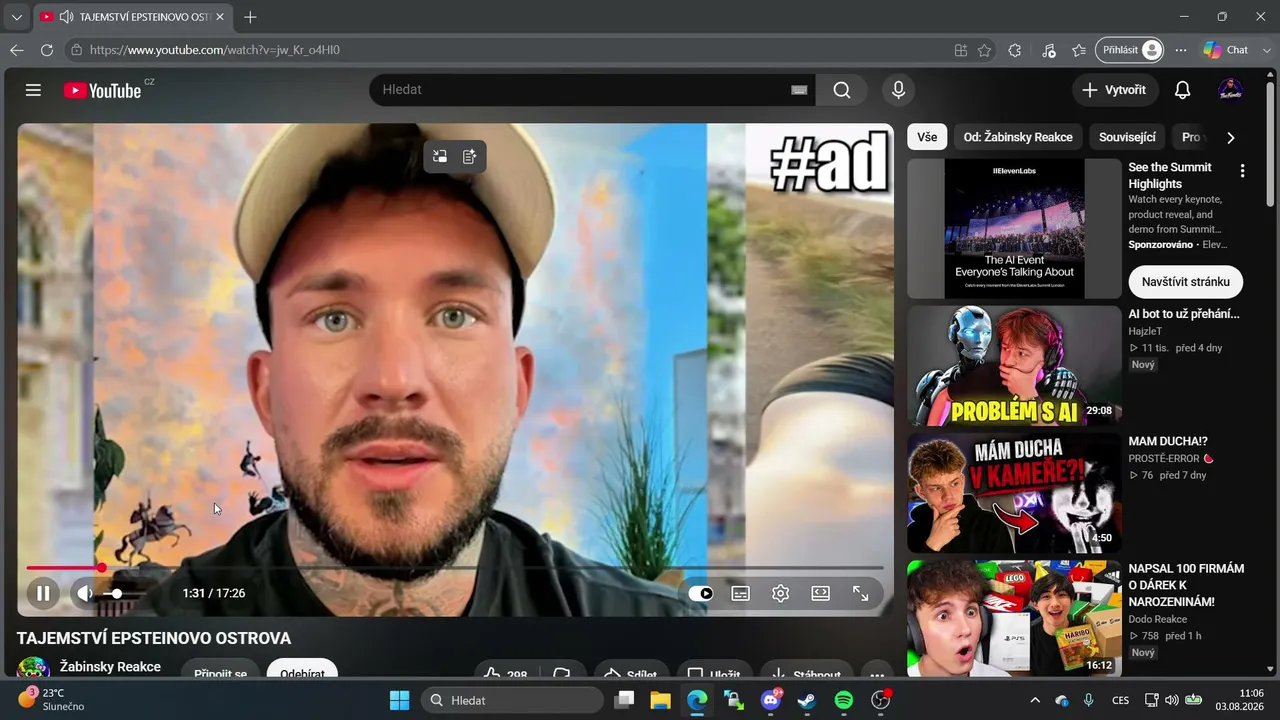Select the "Související" filter chip
1280x720 pixels.
1127,137
